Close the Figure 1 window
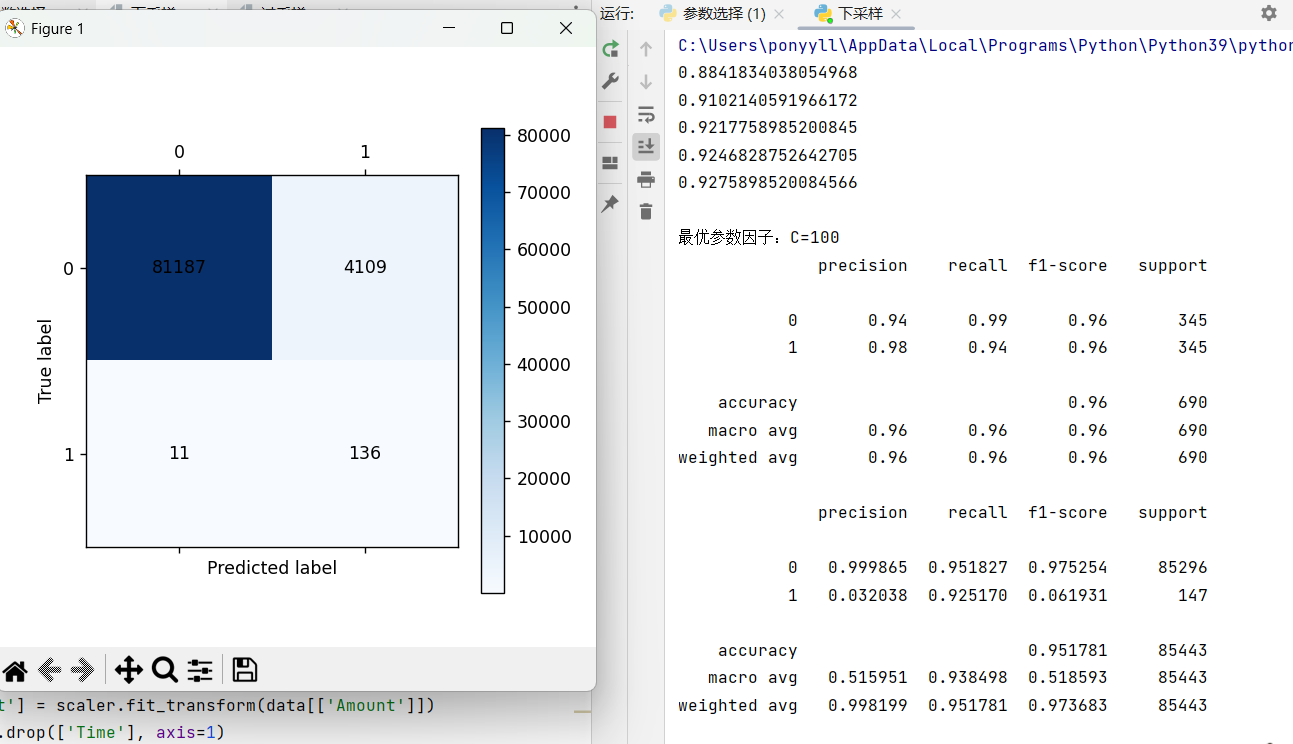1293x744 pixels. (x=566, y=28)
